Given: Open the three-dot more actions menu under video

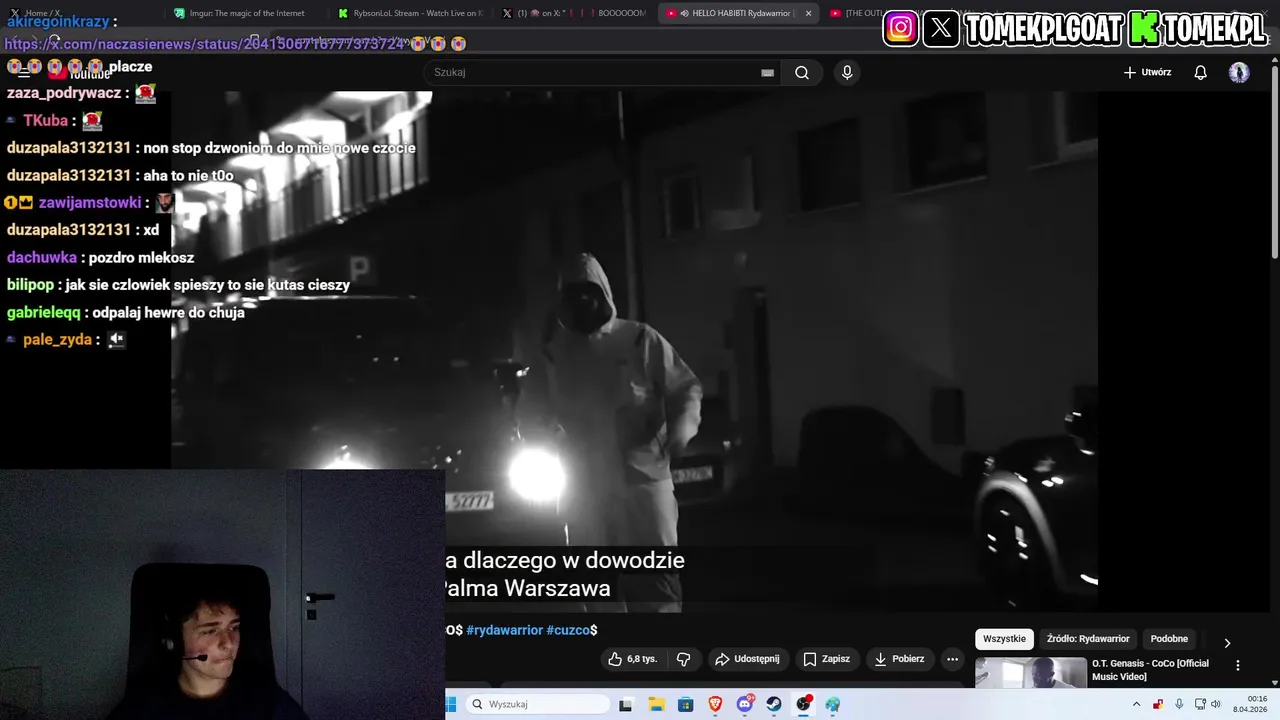Looking at the screenshot, I should click(x=952, y=659).
